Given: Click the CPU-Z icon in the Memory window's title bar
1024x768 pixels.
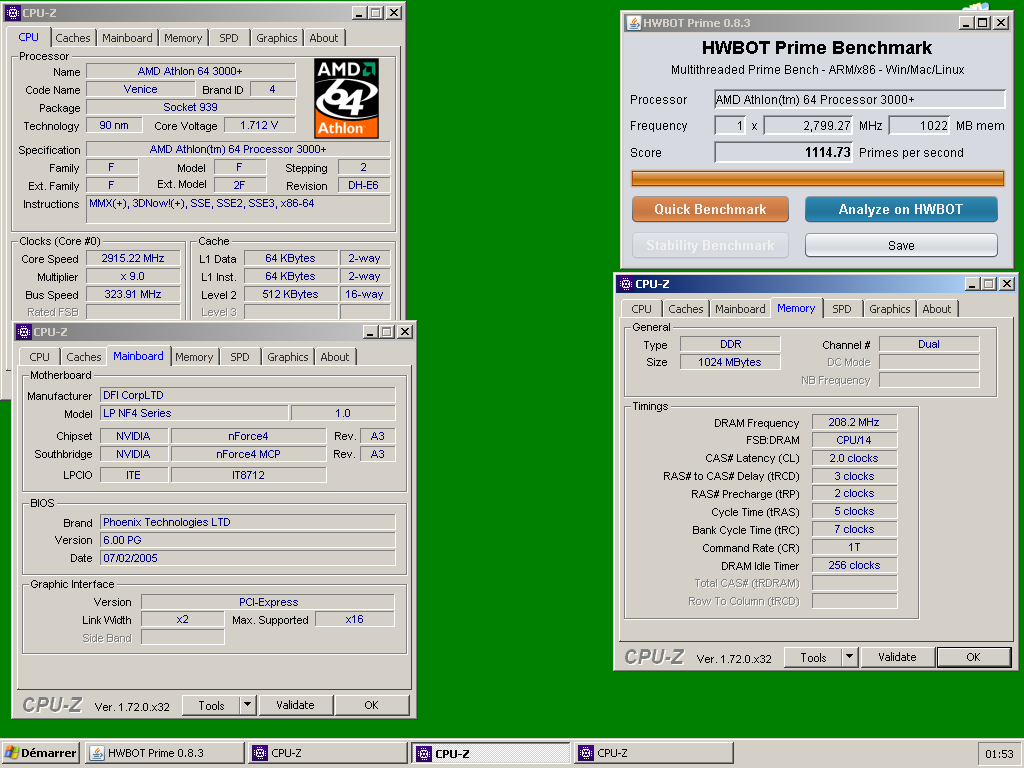Looking at the screenshot, I should click(626, 283).
